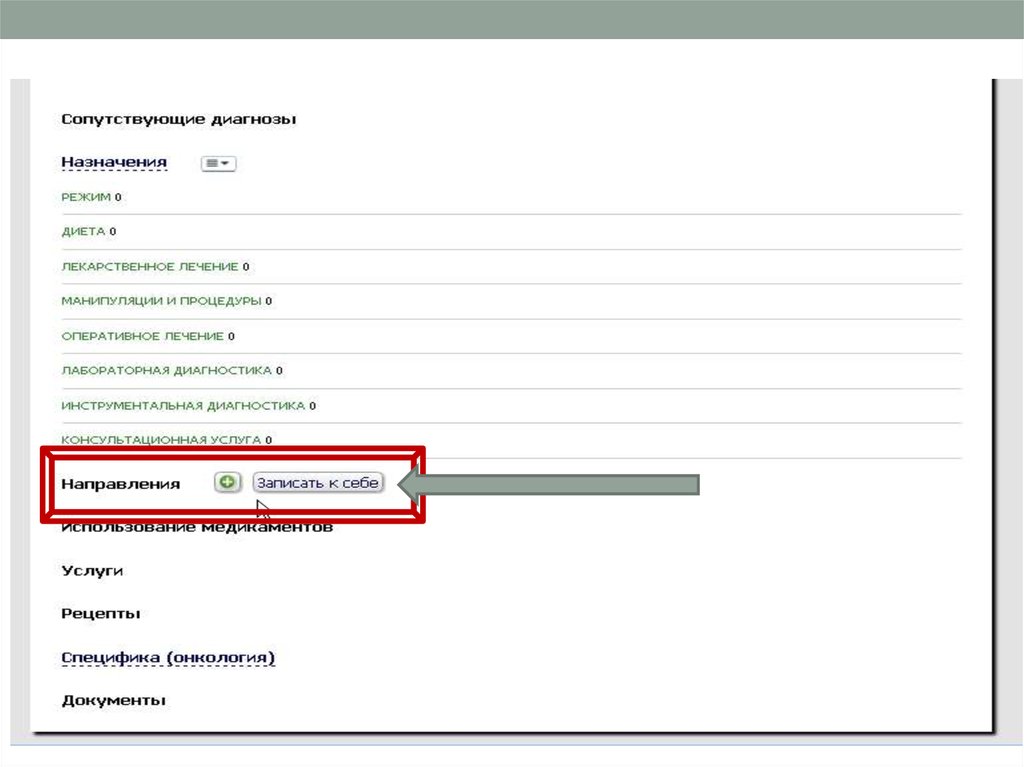Click the gray arrow pointing at Записать к себе

548,485
